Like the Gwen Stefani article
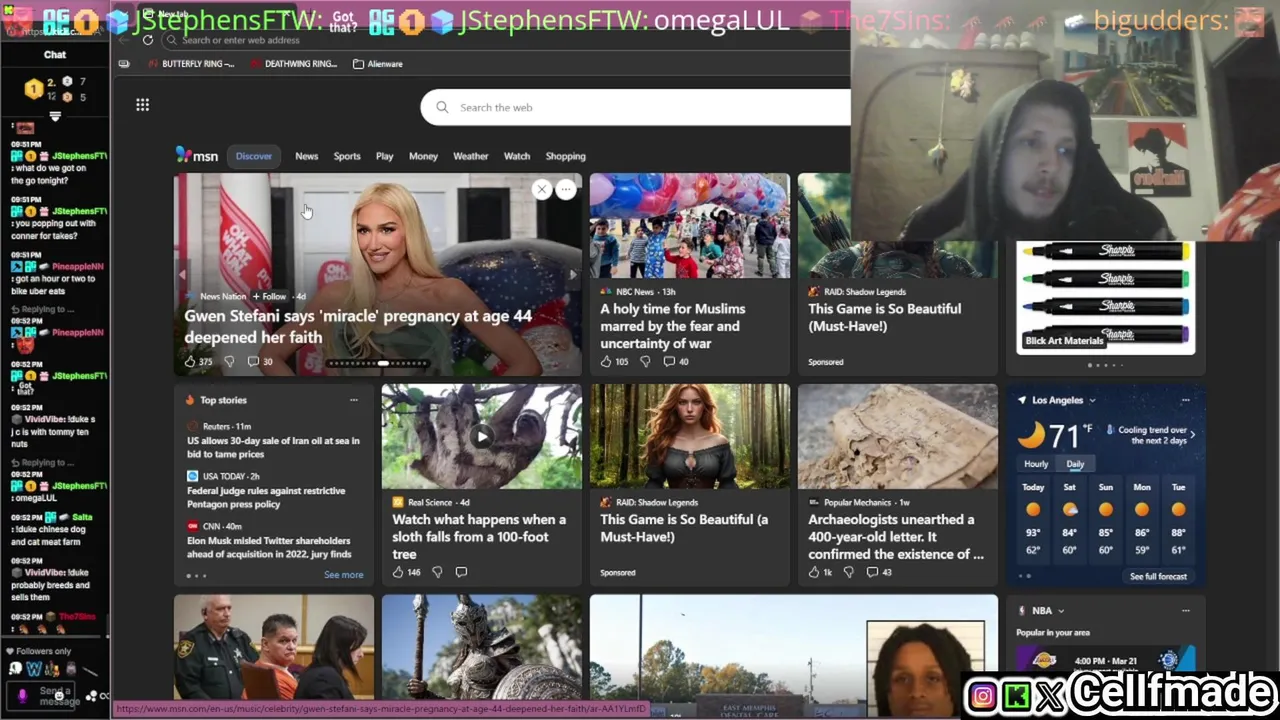1280x720 pixels. click(x=190, y=361)
